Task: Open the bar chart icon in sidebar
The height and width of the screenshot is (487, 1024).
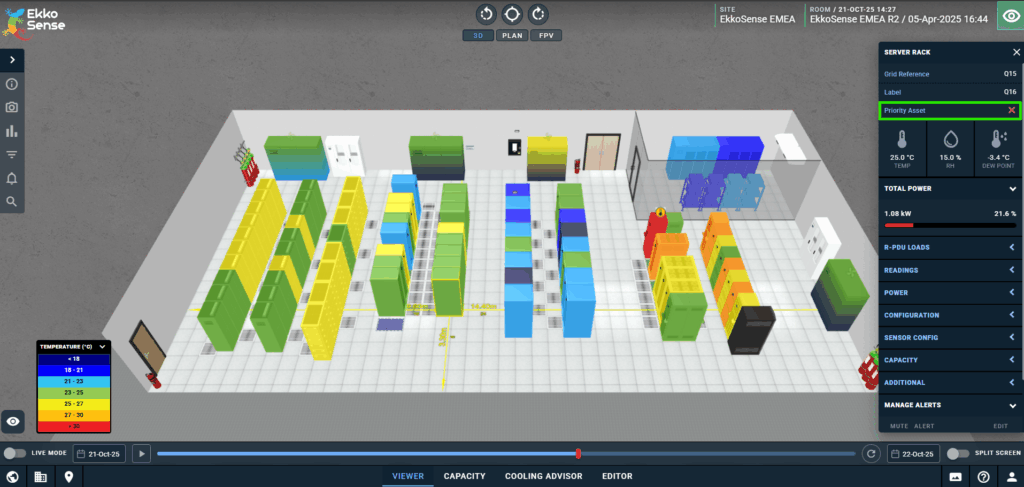Action: 12,131
